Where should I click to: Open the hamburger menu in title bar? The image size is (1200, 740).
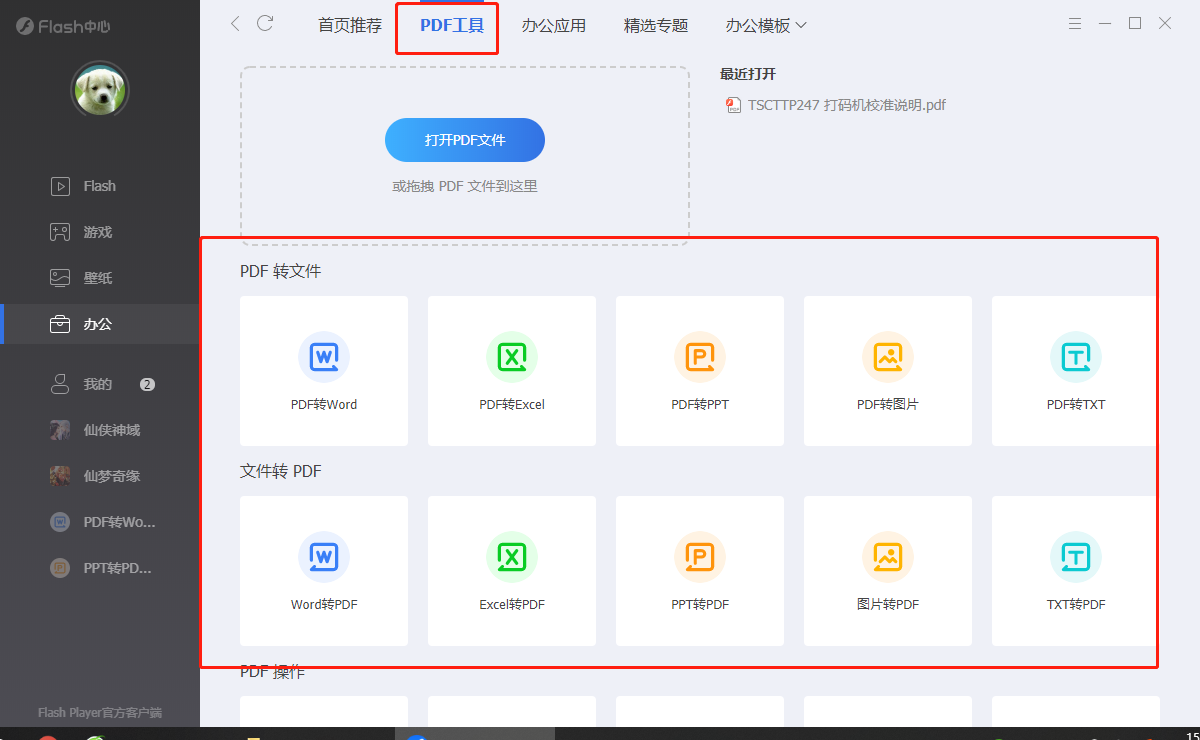(x=1075, y=23)
